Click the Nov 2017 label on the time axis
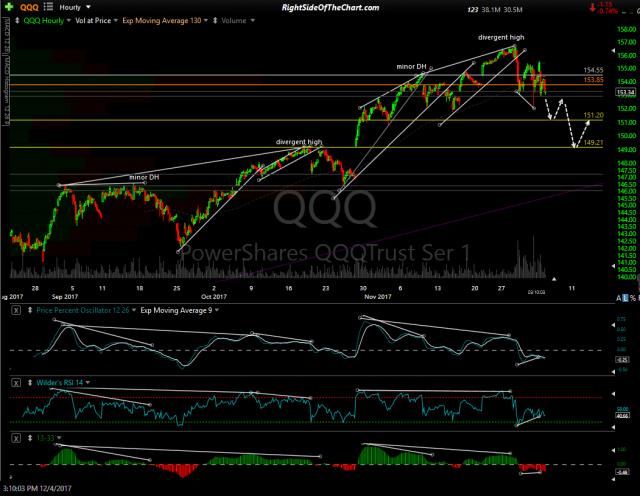Viewport: 640px width, 496px height. [x=378, y=297]
